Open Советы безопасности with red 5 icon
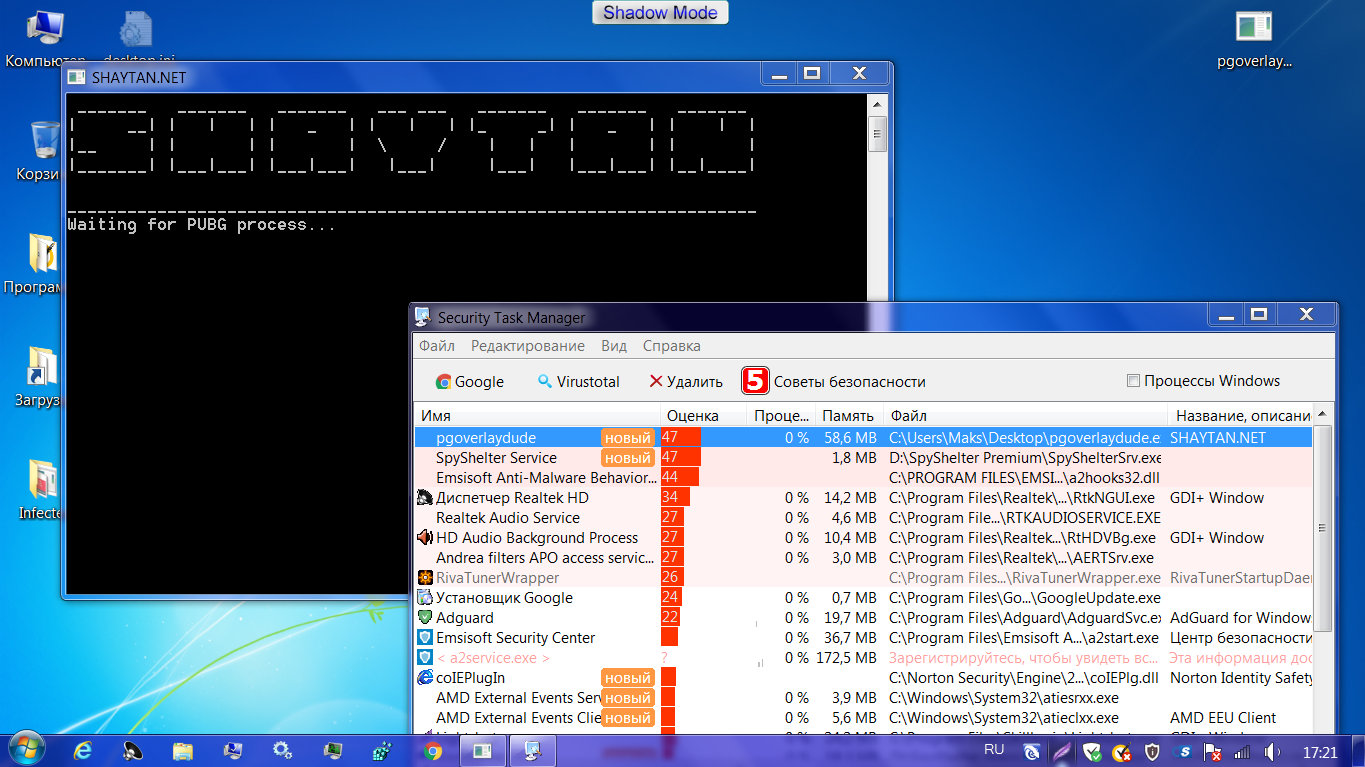The height and width of the screenshot is (767, 1365). tap(833, 381)
